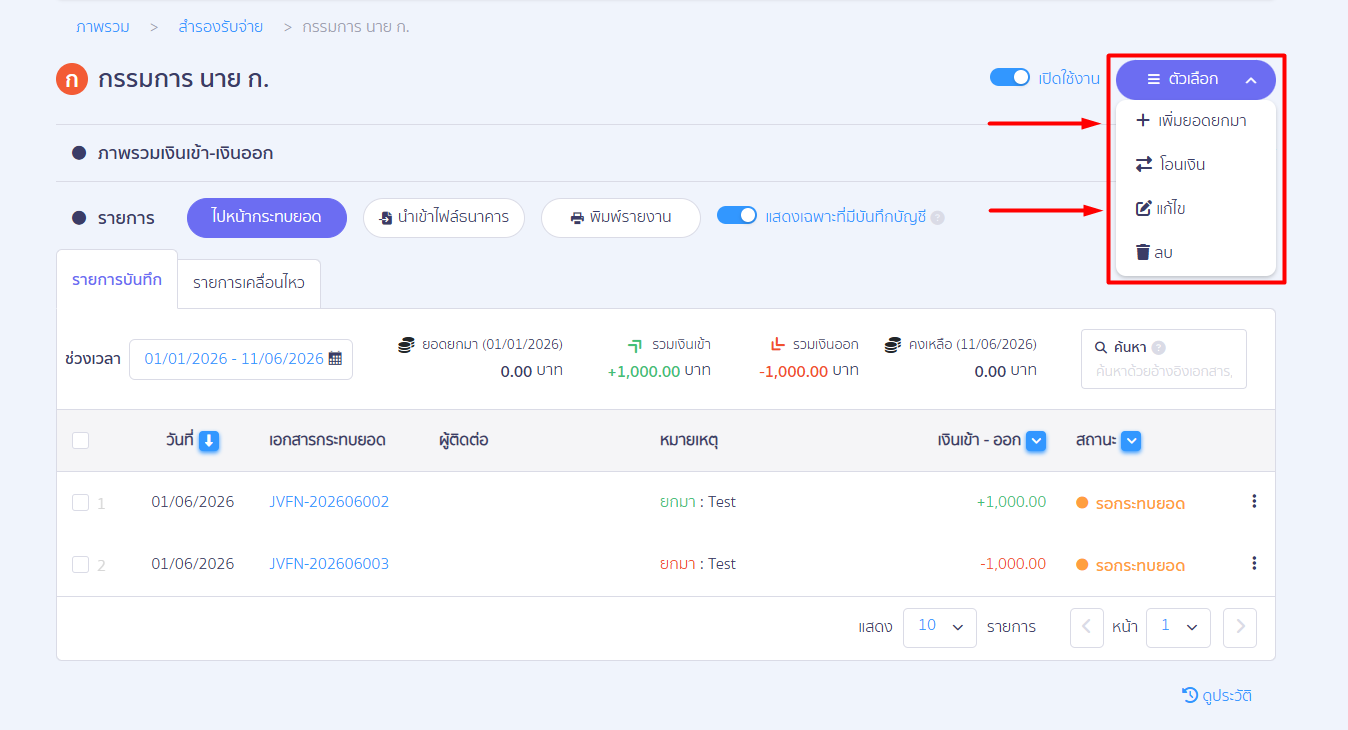Open document link JVFN-202606003
Image resolution: width=1348 pixels, height=730 pixels.
click(x=329, y=564)
